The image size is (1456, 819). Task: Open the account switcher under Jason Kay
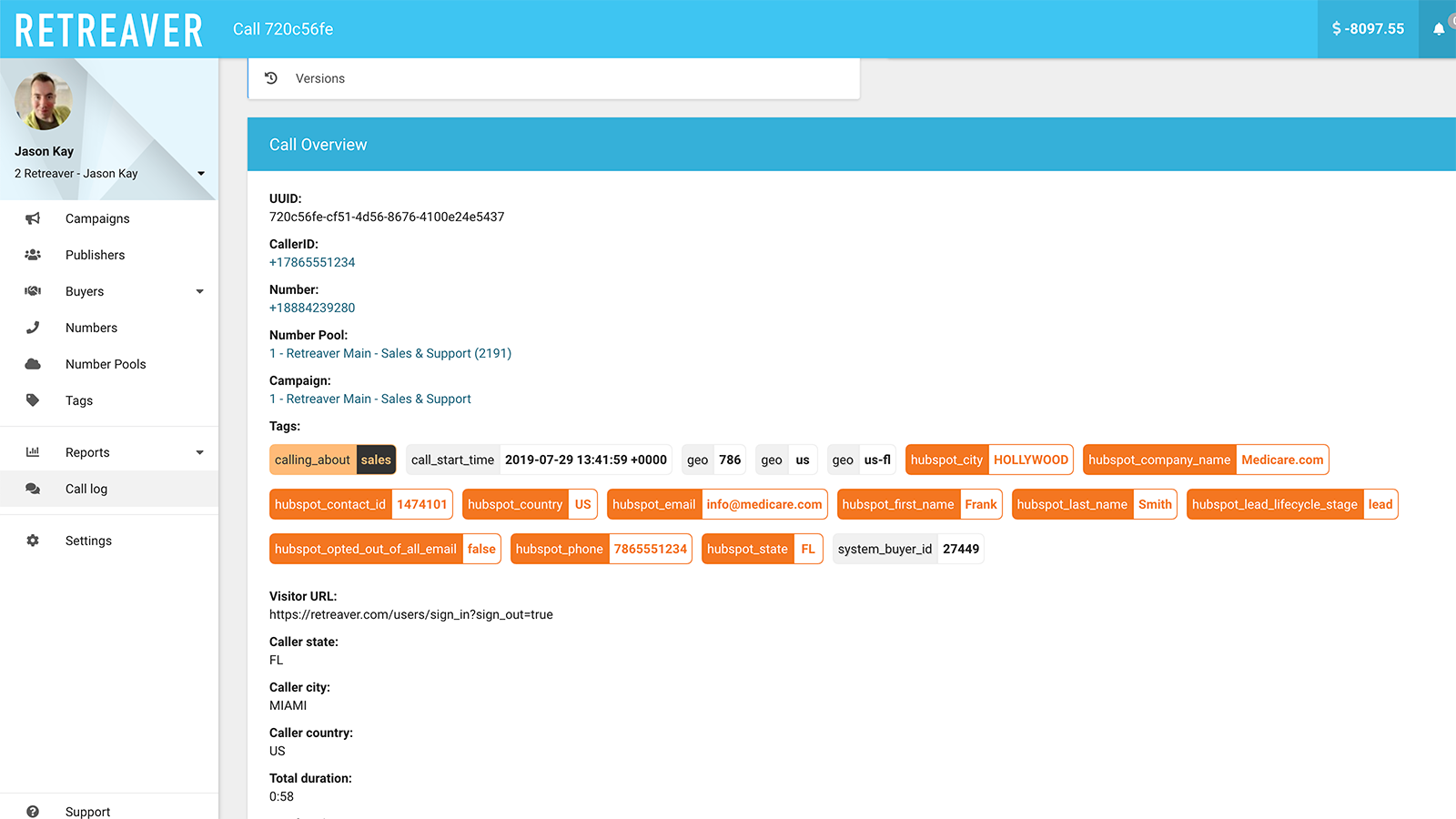pyautogui.click(x=200, y=173)
